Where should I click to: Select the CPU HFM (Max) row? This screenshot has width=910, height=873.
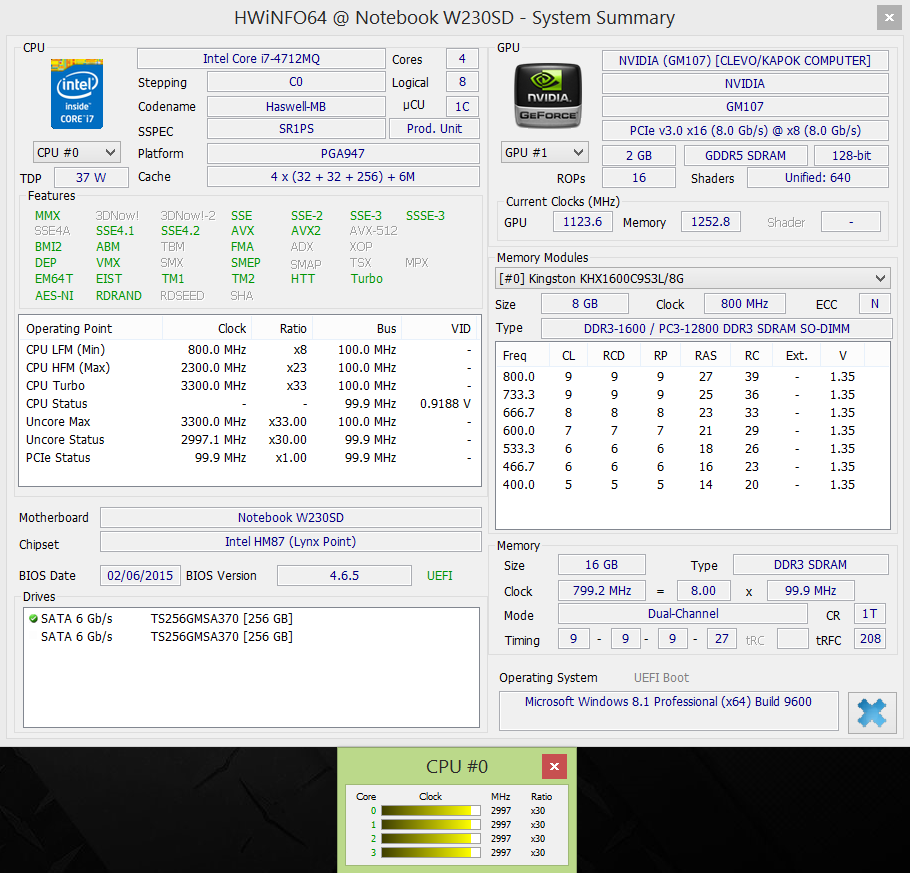coord(250,368)
